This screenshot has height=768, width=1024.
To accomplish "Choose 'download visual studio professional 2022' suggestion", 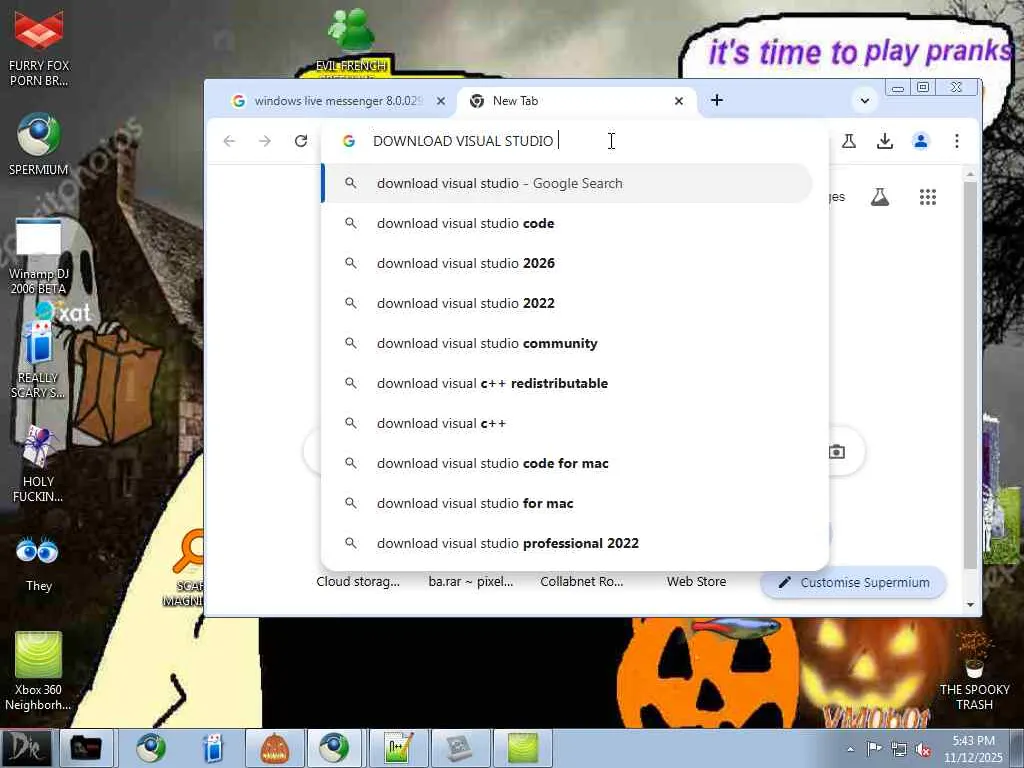I will pyautogui.click(x=567, y=543).
